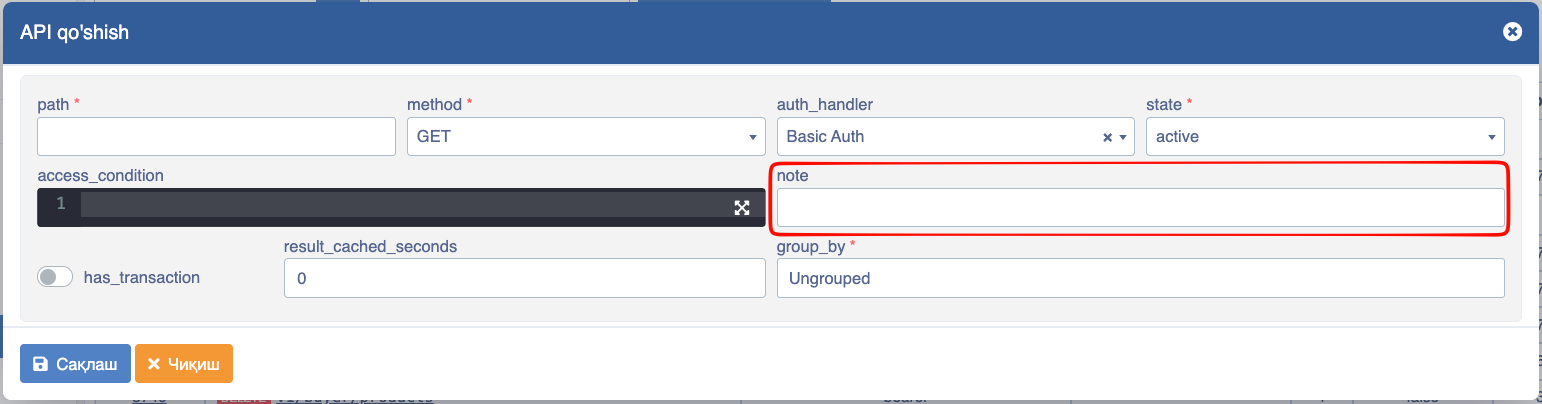This screenshot has height=404, width=1542.
Task: Click the X icon on Чиқиш button
Action: coord(154,364)
